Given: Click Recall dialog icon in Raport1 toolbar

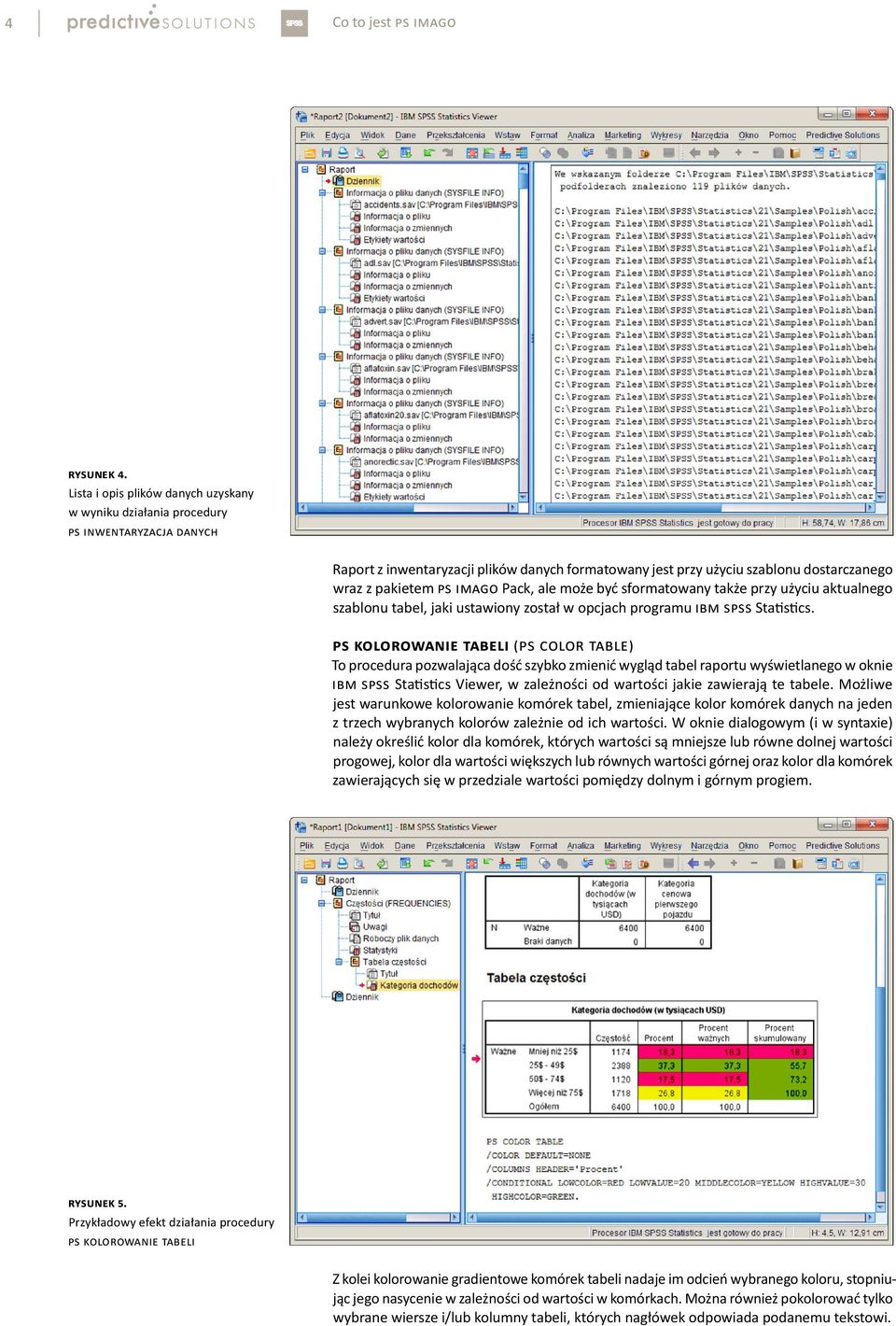Looking at the screenshot, I should 404,863.
